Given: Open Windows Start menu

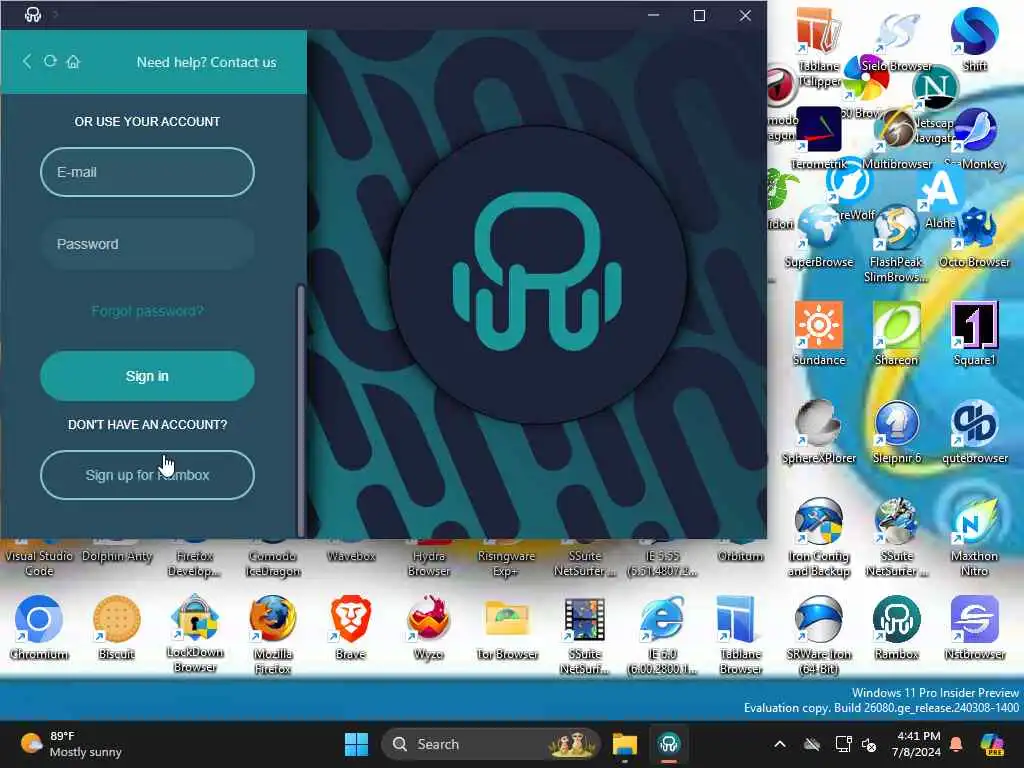Looking at the screenshot, I should tap(357, 744).
